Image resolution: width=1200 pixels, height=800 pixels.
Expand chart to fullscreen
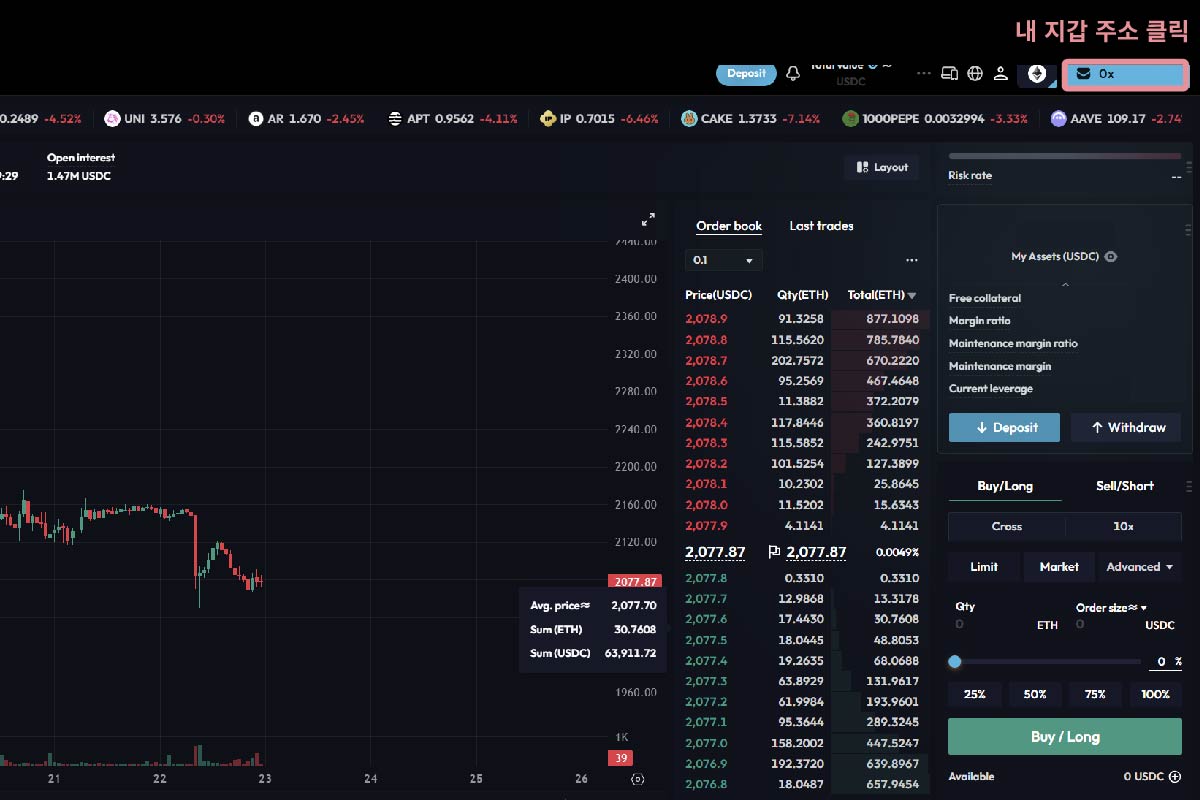pos(648,219)
